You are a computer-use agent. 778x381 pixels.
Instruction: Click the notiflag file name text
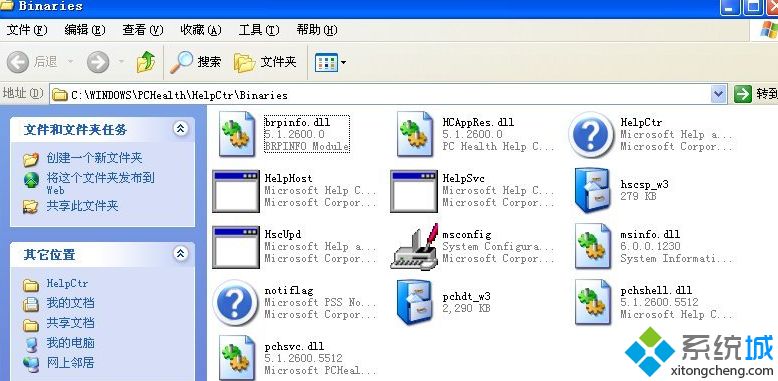289,290
